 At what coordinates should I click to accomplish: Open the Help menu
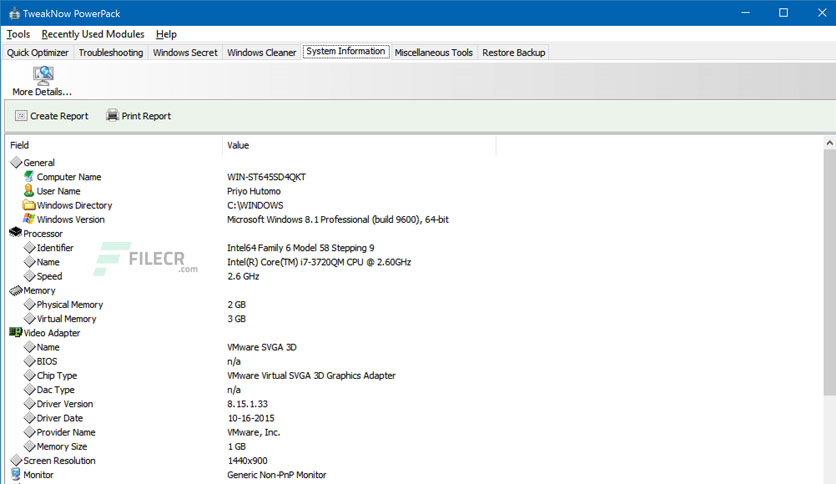click(x=166, y=34)
